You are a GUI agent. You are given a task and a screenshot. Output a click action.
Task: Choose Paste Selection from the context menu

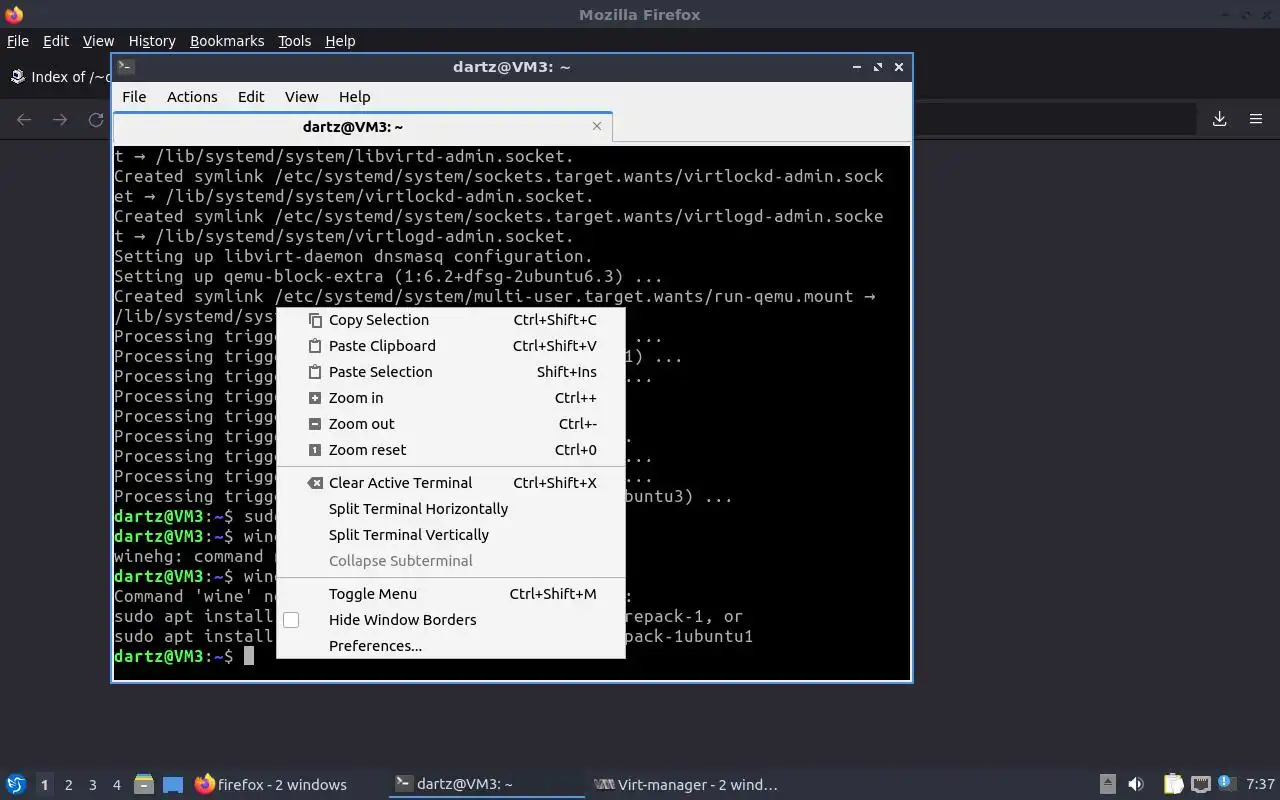pos(450,372)
